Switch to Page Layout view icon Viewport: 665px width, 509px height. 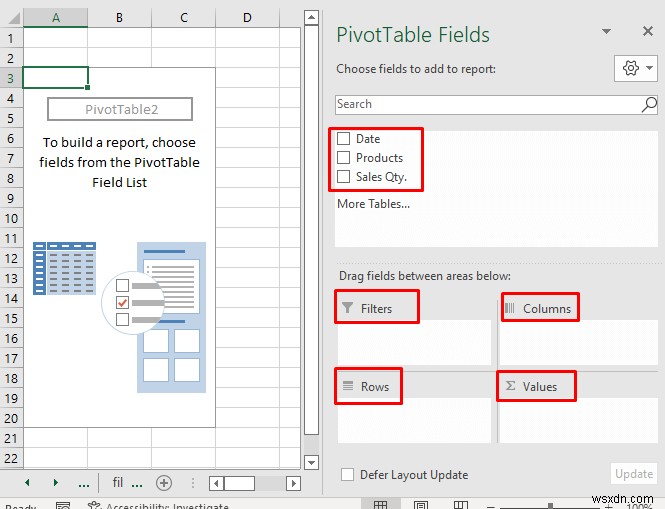[x=421, y=505]
